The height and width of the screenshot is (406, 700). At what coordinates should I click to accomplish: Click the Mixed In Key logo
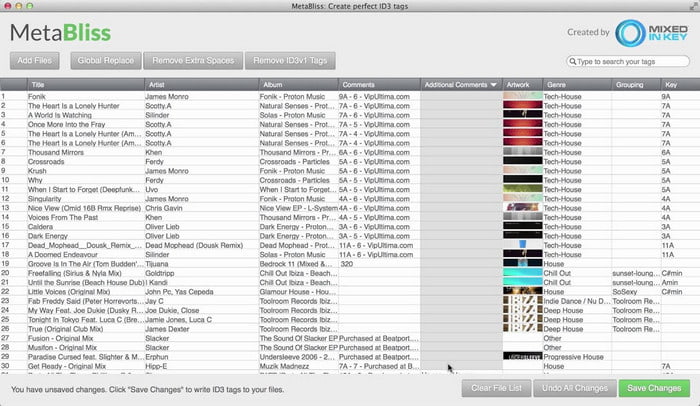[x=651, y=33]
